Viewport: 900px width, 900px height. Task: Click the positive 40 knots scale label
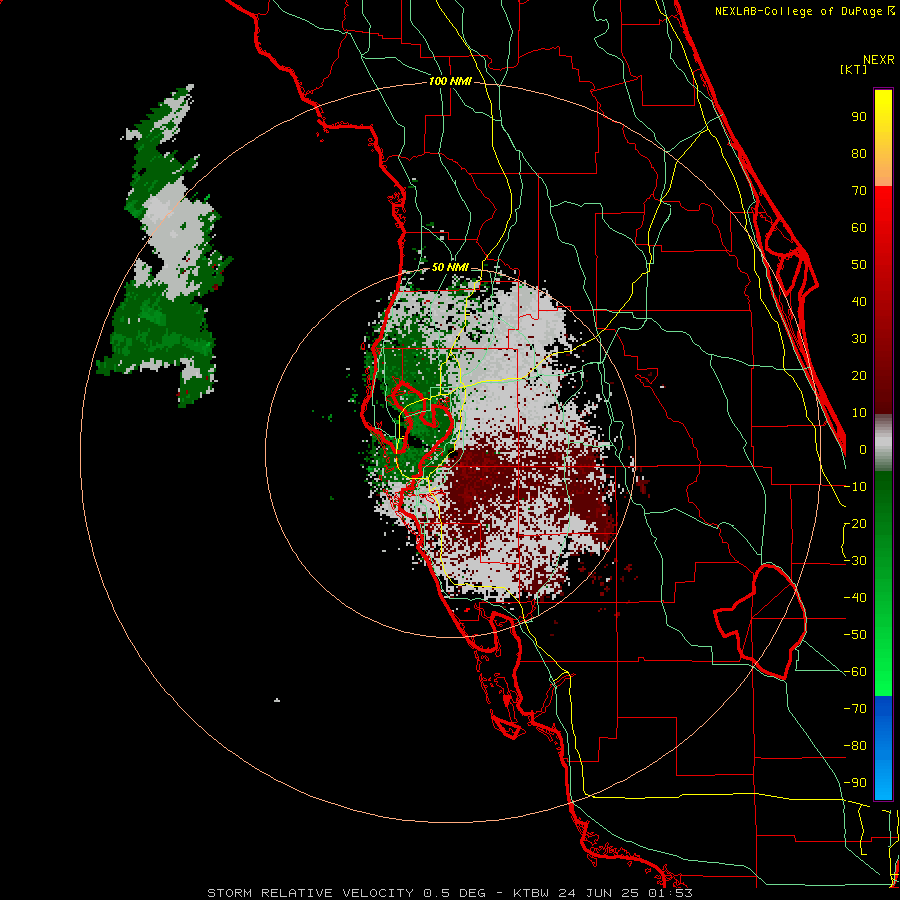859,302
